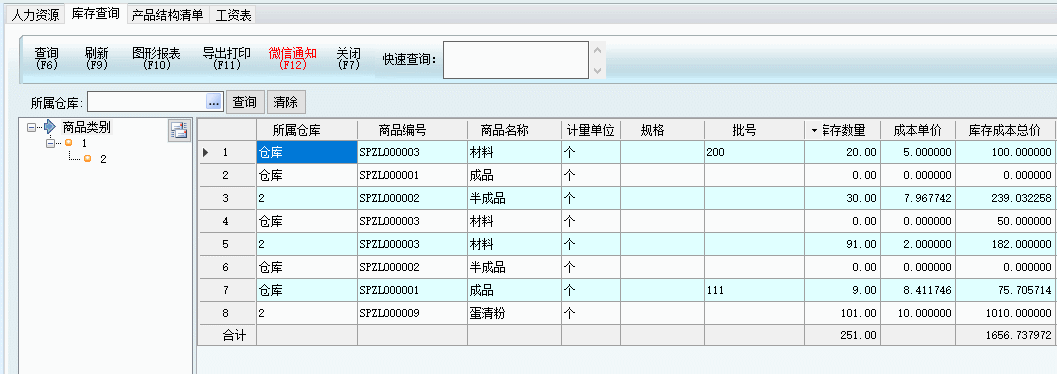Click the sort arrow on the 库存数量 column
This screenshot has height=374, width=1057.
pos(814,131)
